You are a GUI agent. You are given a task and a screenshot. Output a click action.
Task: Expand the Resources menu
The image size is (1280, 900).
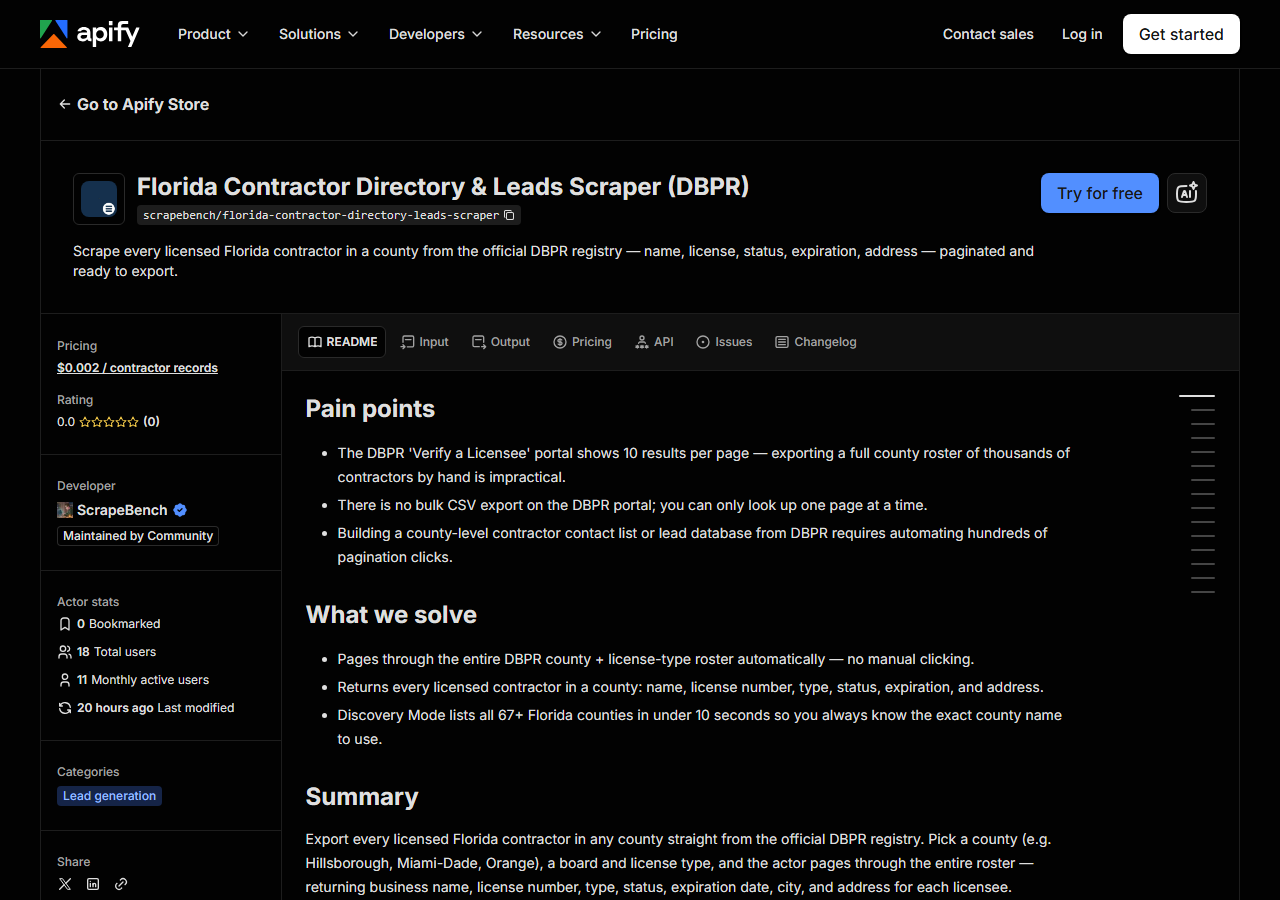[557, 34]
